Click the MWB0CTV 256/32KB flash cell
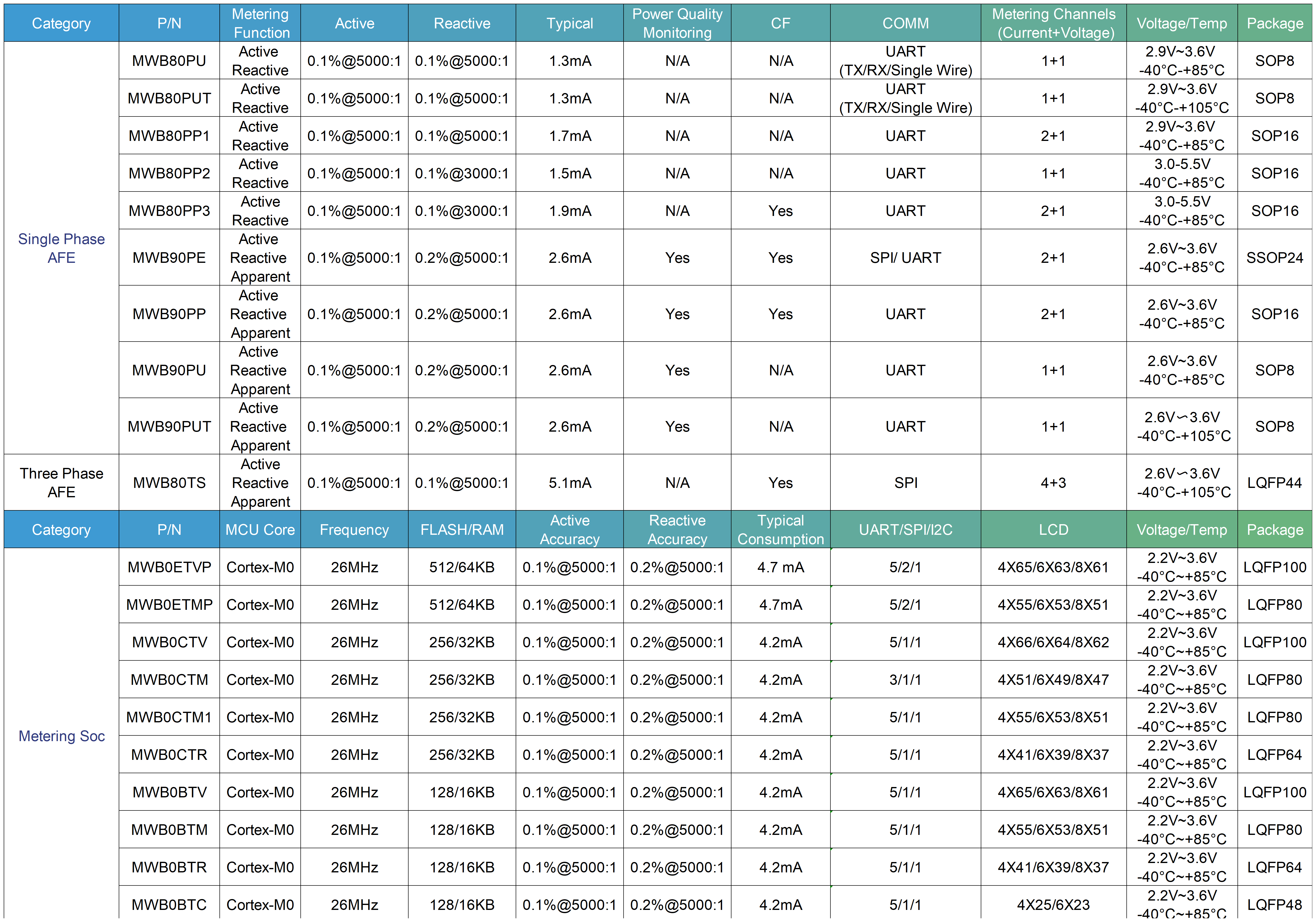Viewport: 1316px width, 922px height. click(x=462, y=642)
